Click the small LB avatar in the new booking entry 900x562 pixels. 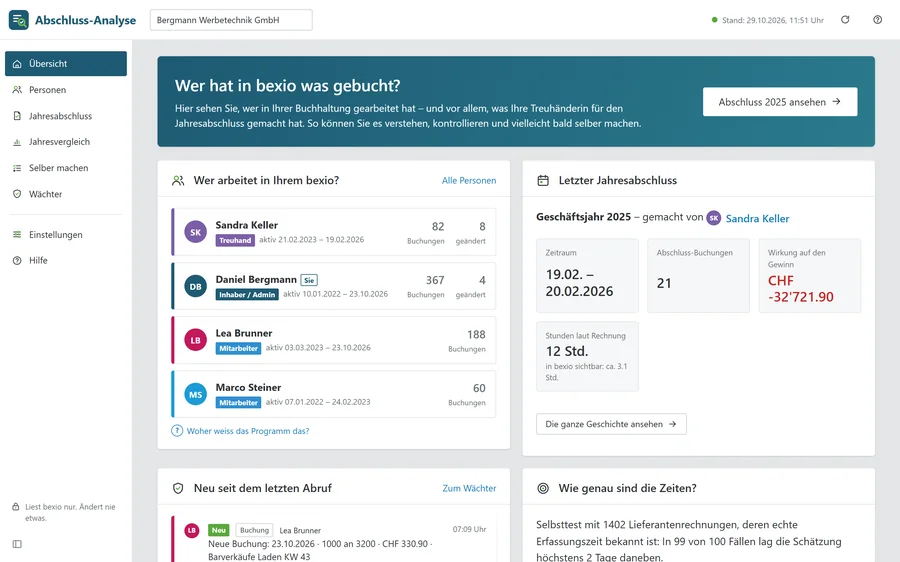[x=192, y=530]
